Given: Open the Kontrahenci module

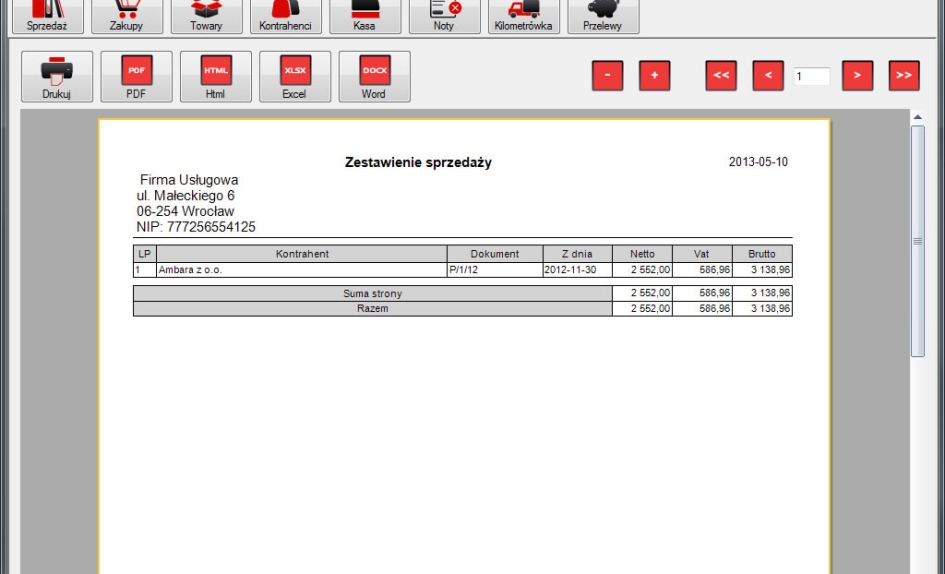Looking at the screenshot, I should [x=285, y=15].
